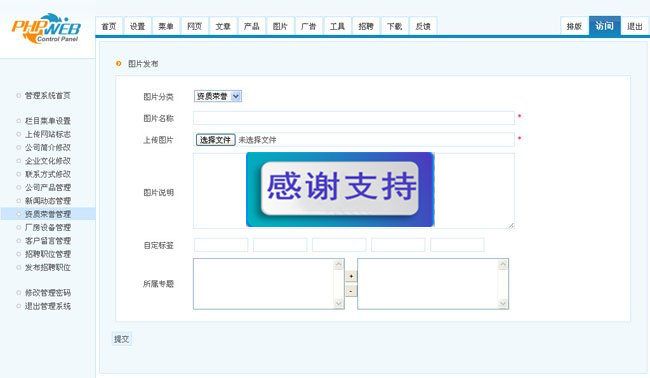This screenshot has height=378, width=650.
Task: Open 修改管理密码 in the sidebar
Action: (48, 293)
